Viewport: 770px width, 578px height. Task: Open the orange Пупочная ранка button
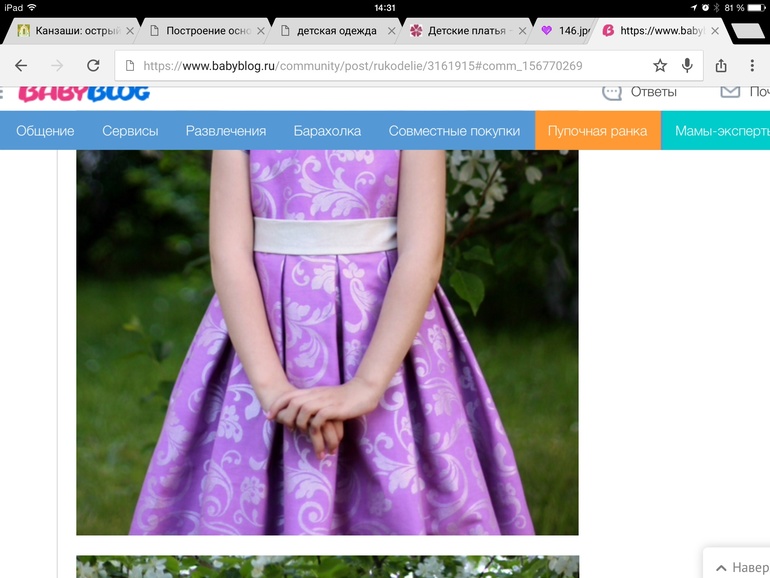coord(598,131)
